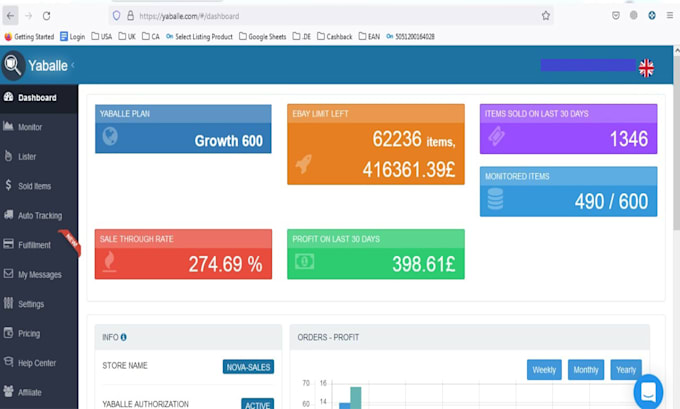The width and height of the screenshot is (680, 409).
Task: Open the Fulfilment sidebar item
Action: click(39, 245)
